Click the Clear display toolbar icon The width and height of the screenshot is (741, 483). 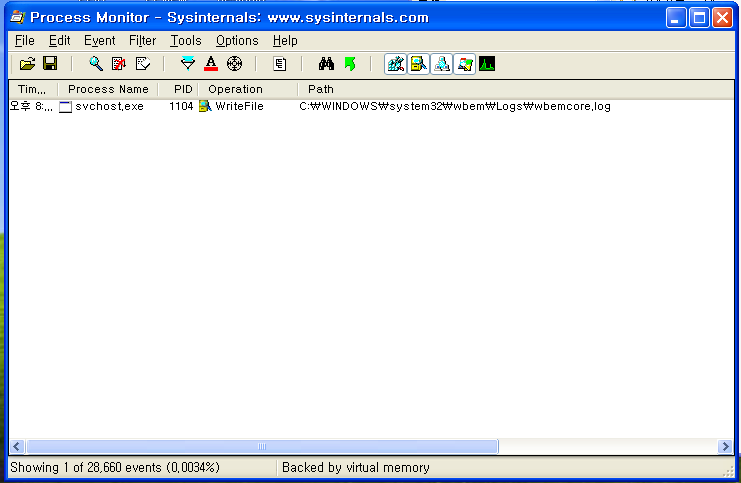coord(143,63)
